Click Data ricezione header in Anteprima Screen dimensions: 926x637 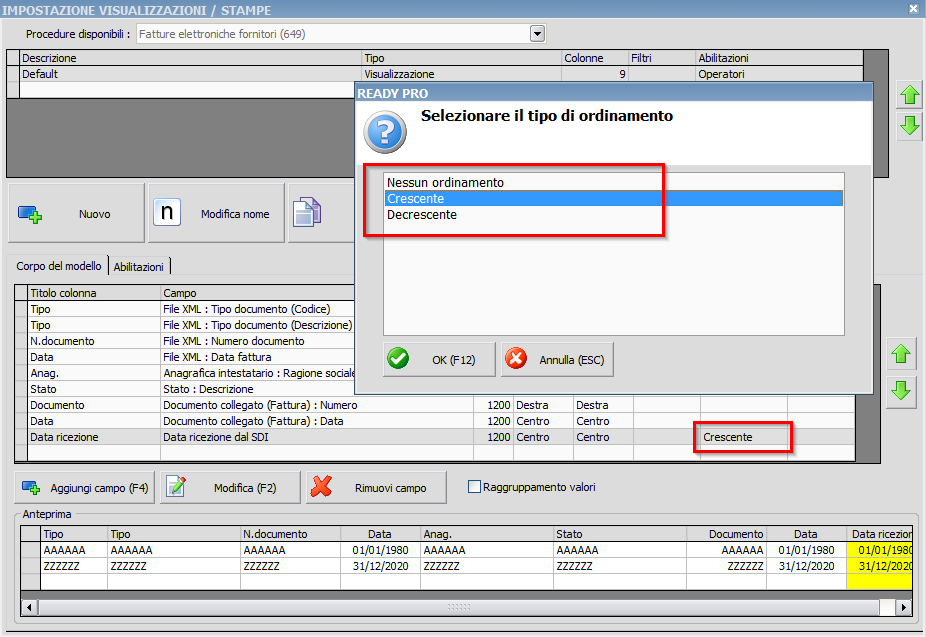880,534
